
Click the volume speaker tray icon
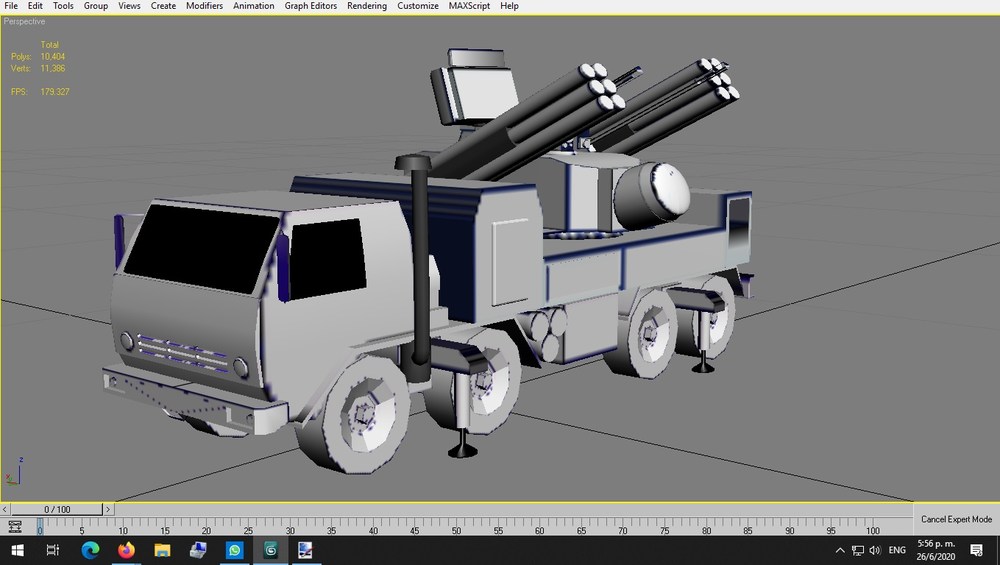point(875,550)
